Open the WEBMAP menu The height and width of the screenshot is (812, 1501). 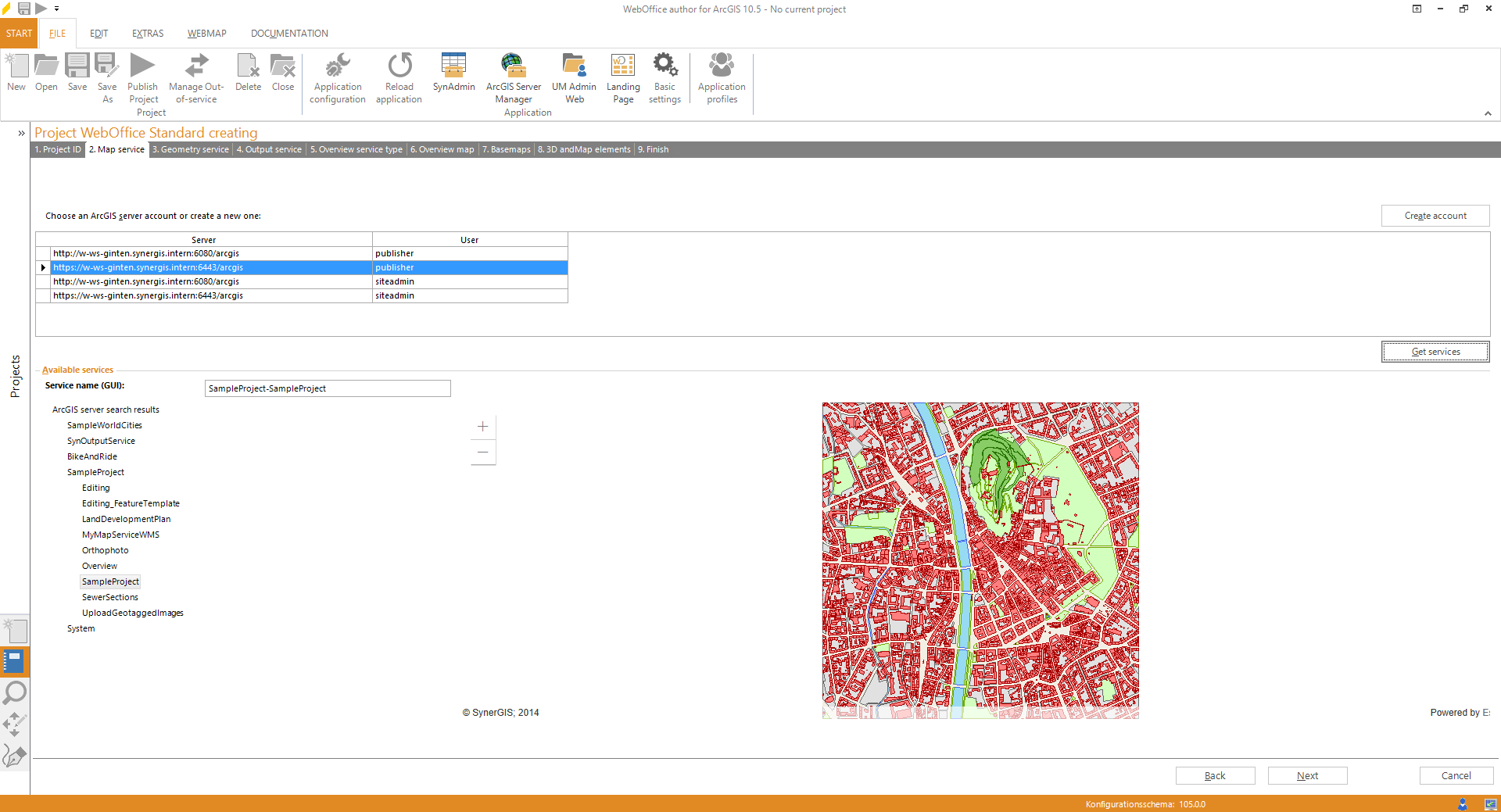click(x=206, y=33)
